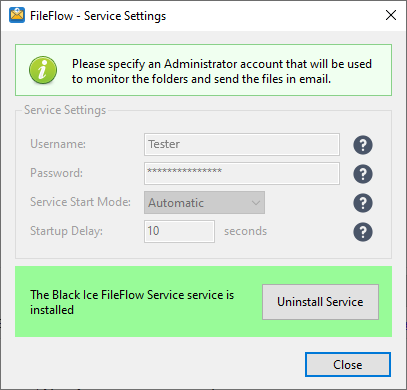
Task: Open help for the Username field
Action: click(363, 145)
